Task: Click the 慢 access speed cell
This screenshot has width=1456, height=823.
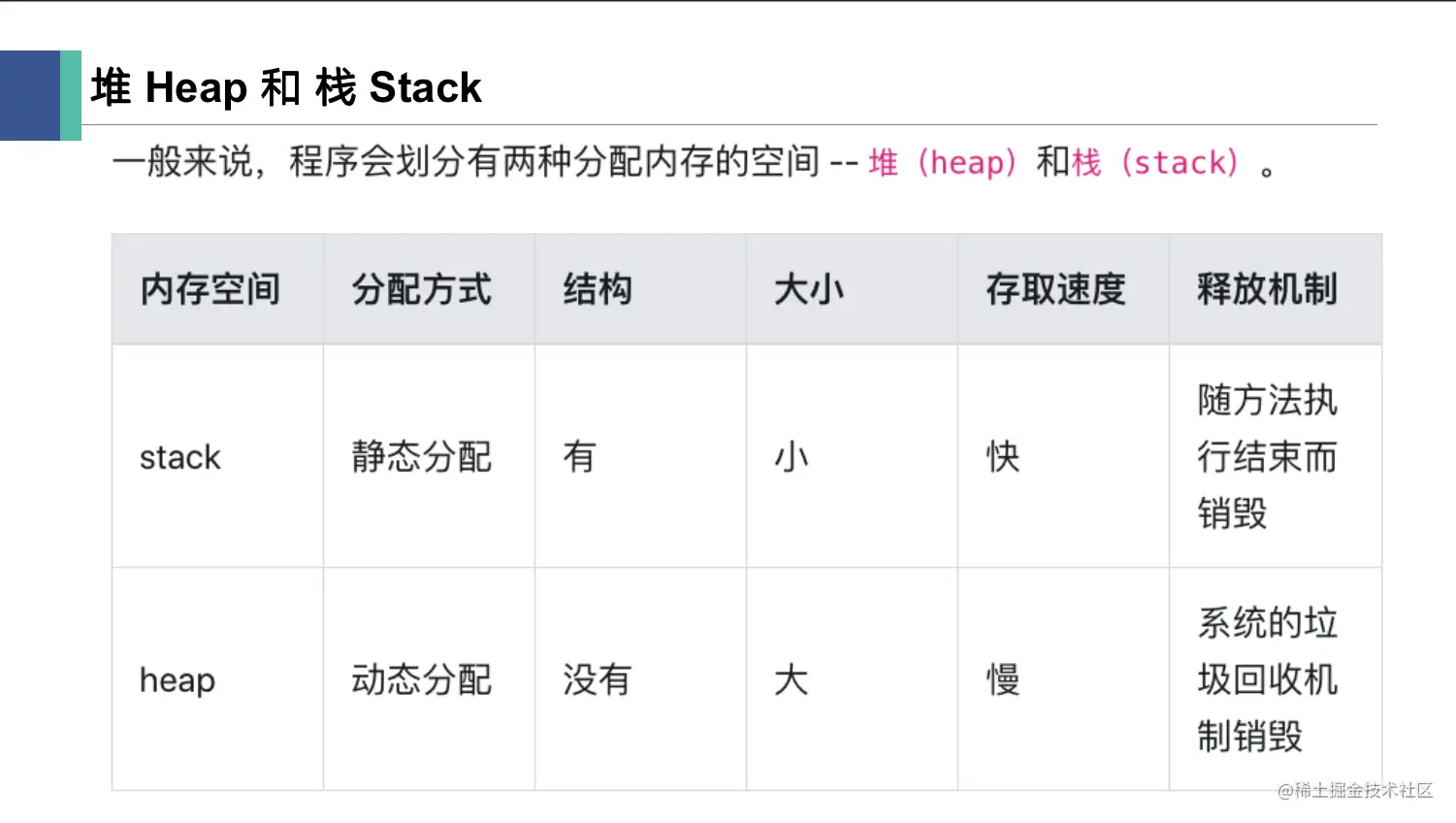Action: click(1063, 679)
